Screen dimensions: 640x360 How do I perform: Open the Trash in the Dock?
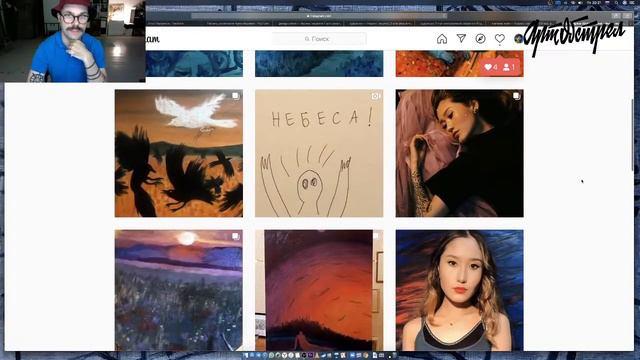(x=394, y=356)
